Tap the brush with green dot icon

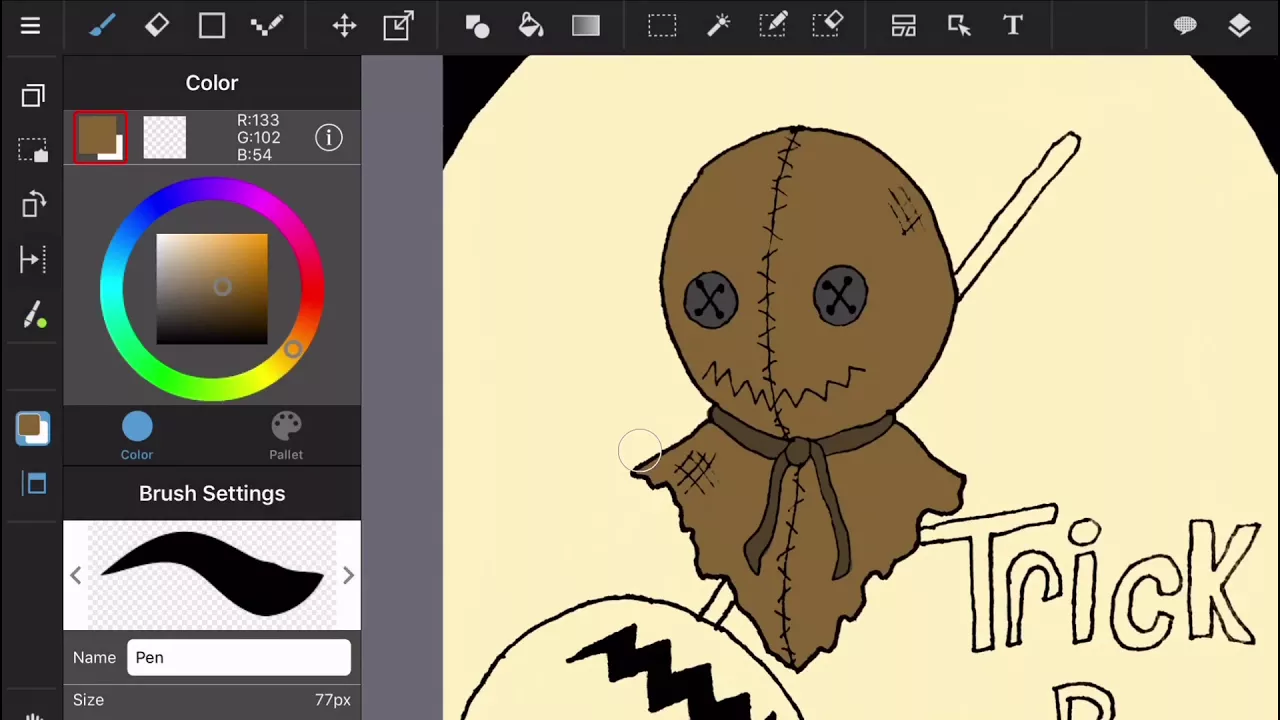coord(33,316)
